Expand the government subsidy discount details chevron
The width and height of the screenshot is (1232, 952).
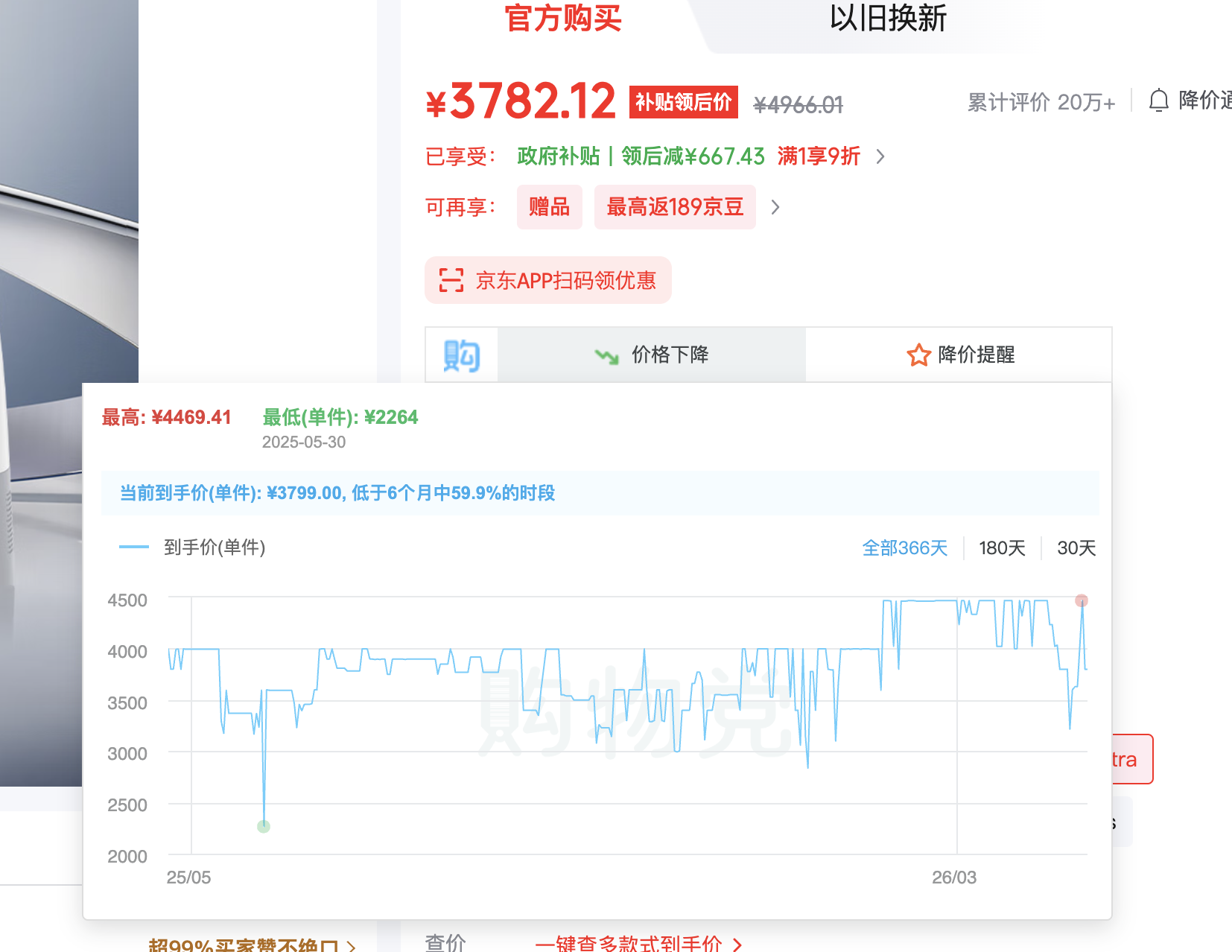880,156
